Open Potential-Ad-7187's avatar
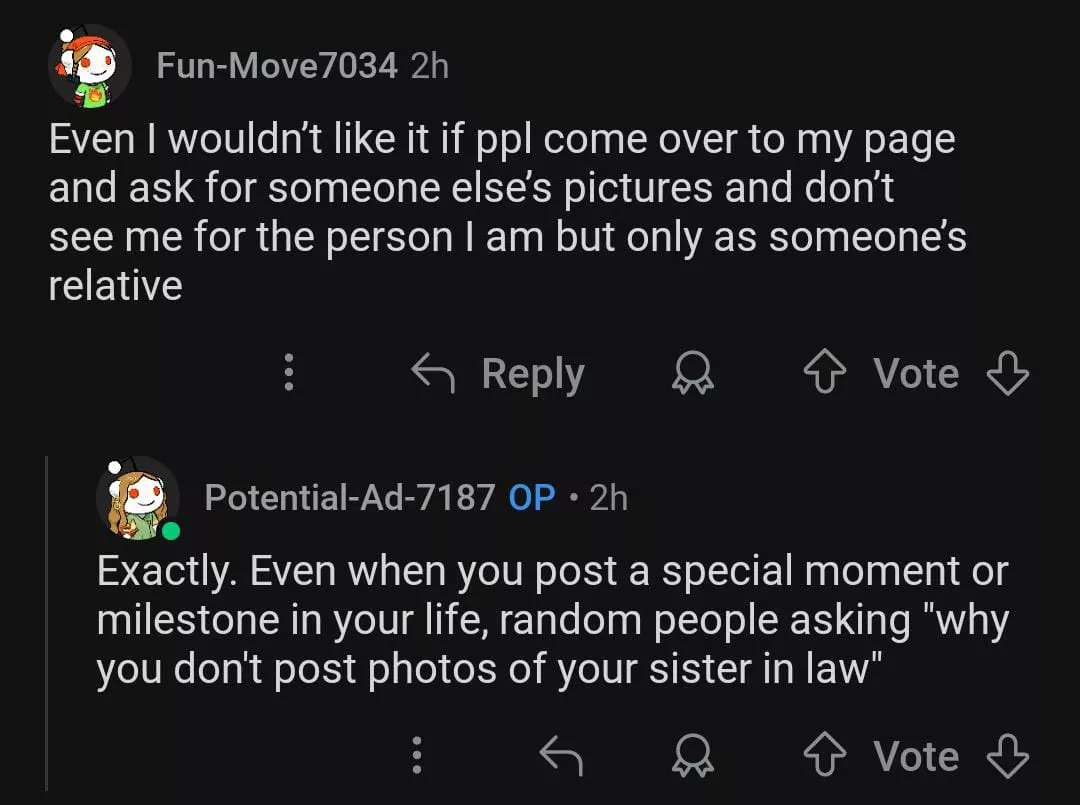 pos(138,498)
